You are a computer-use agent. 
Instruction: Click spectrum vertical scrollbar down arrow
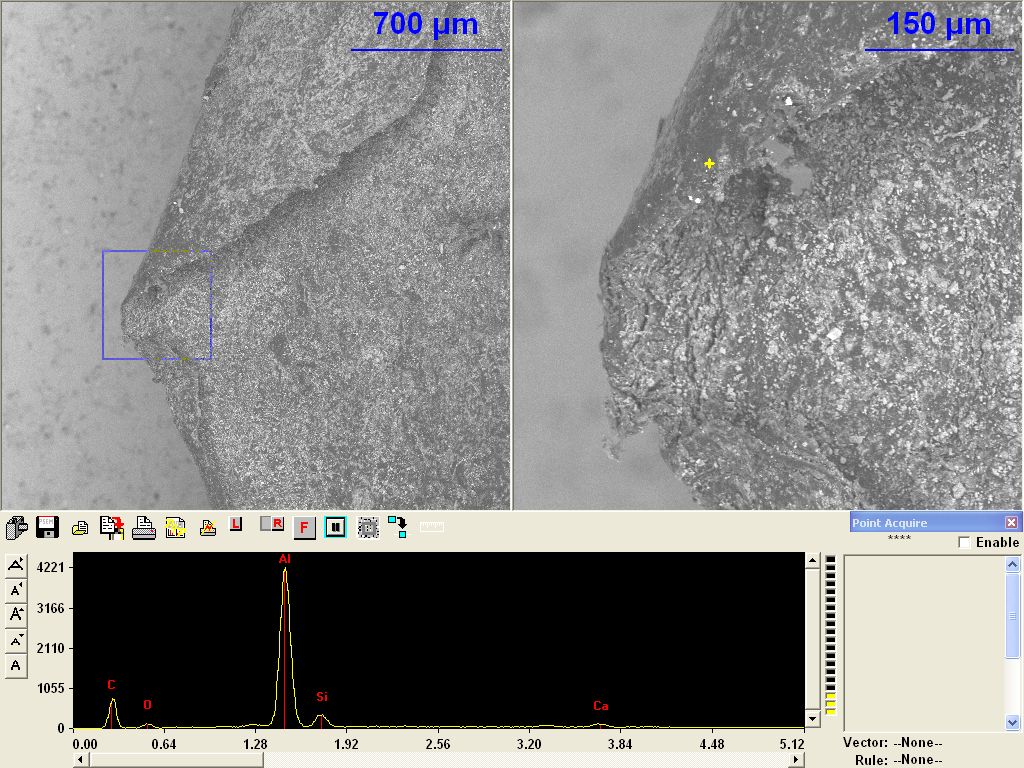tap(812, 718)
